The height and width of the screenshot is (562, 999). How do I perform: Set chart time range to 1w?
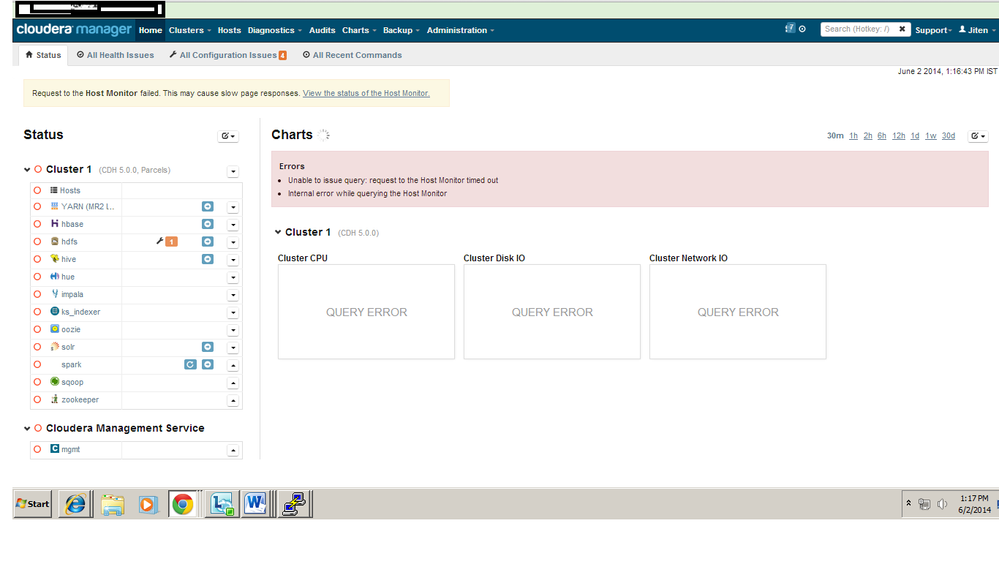pos(930,136)
